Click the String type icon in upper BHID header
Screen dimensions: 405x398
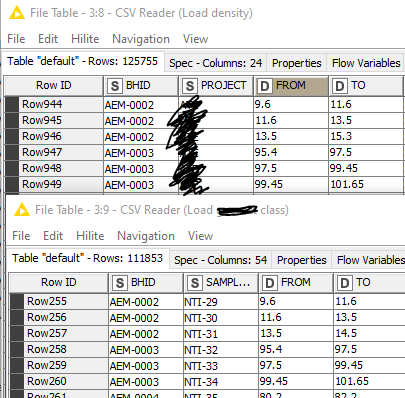(115, 86)
